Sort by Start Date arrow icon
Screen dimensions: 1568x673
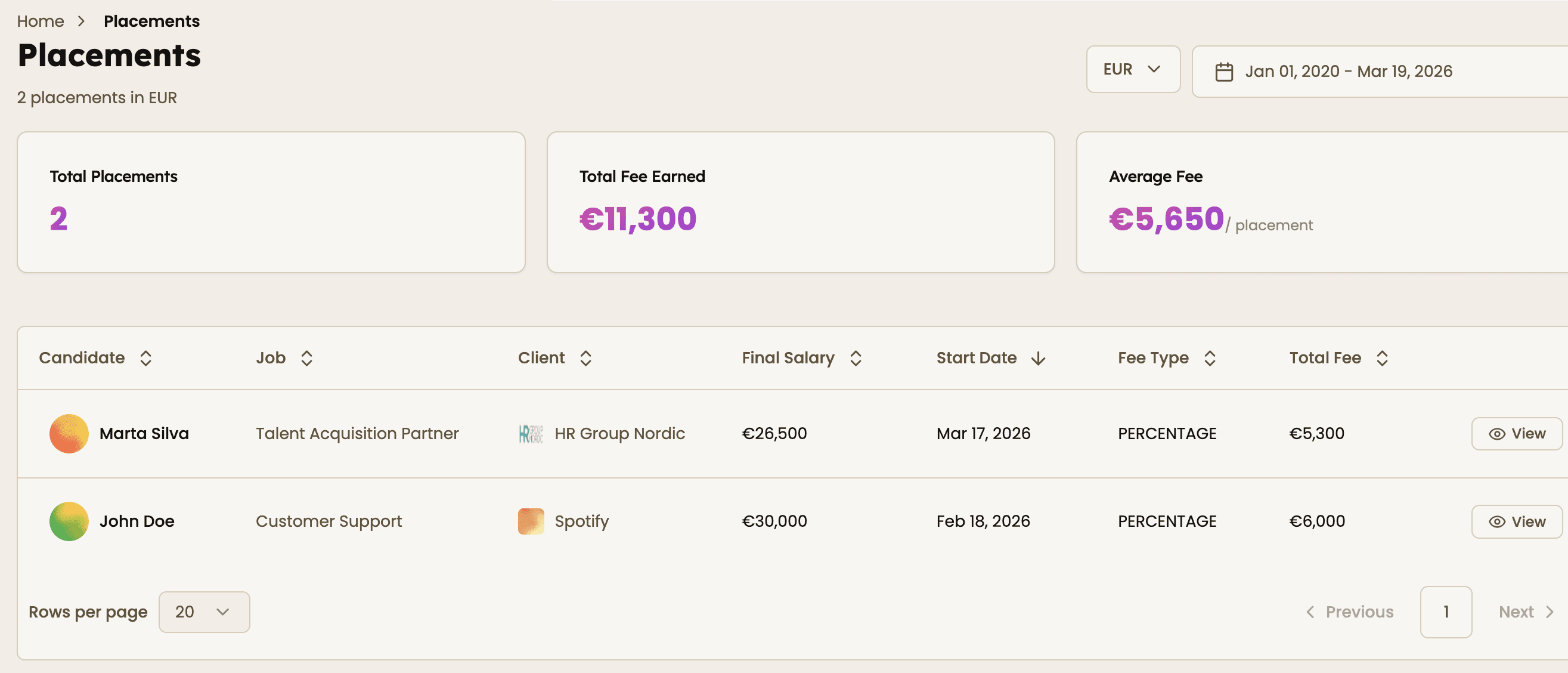(x=1039, y=358)
